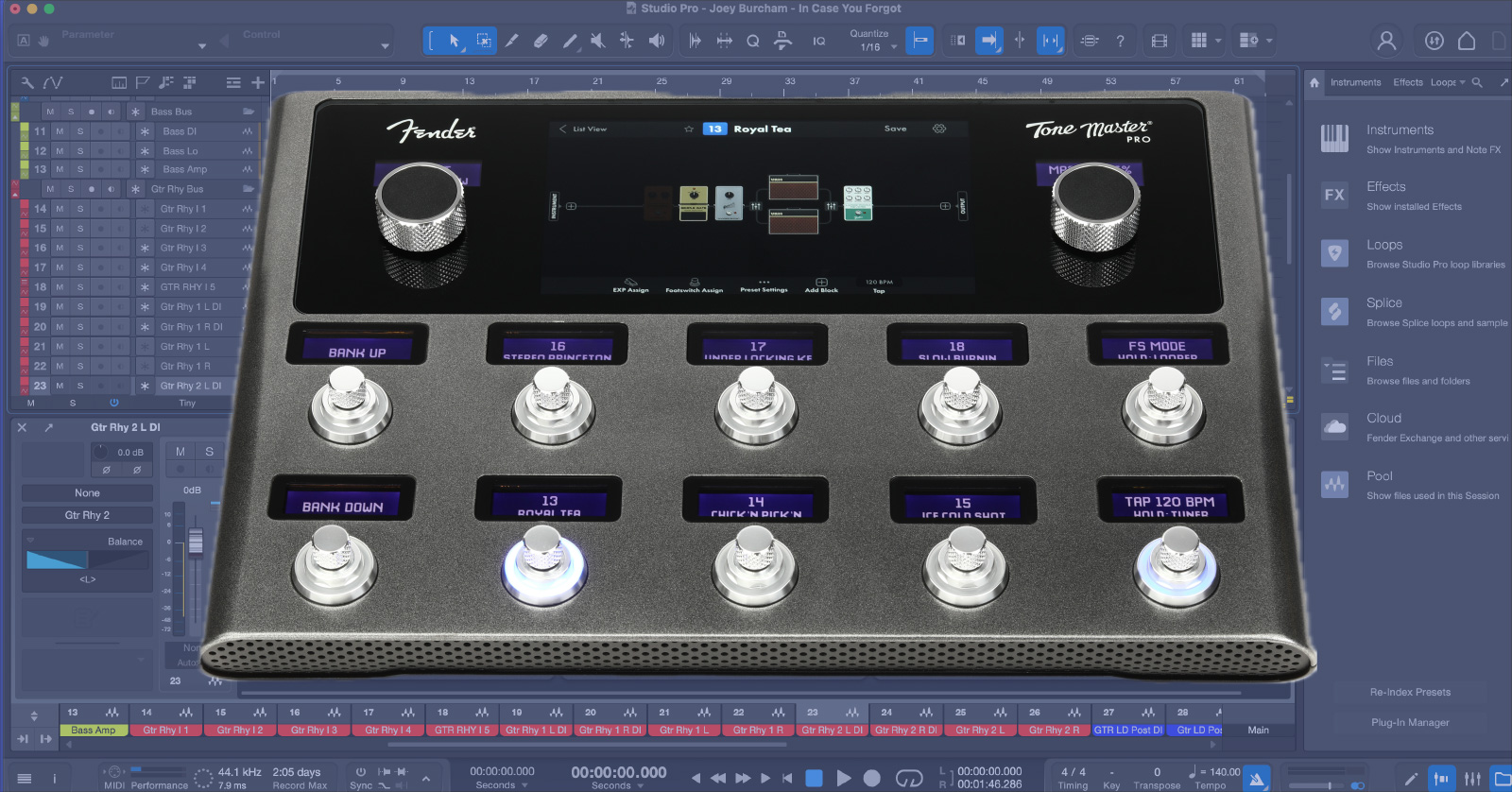Select the Mute tool
This screenshot has height=792, width=1512.
(x=597, y=41)
